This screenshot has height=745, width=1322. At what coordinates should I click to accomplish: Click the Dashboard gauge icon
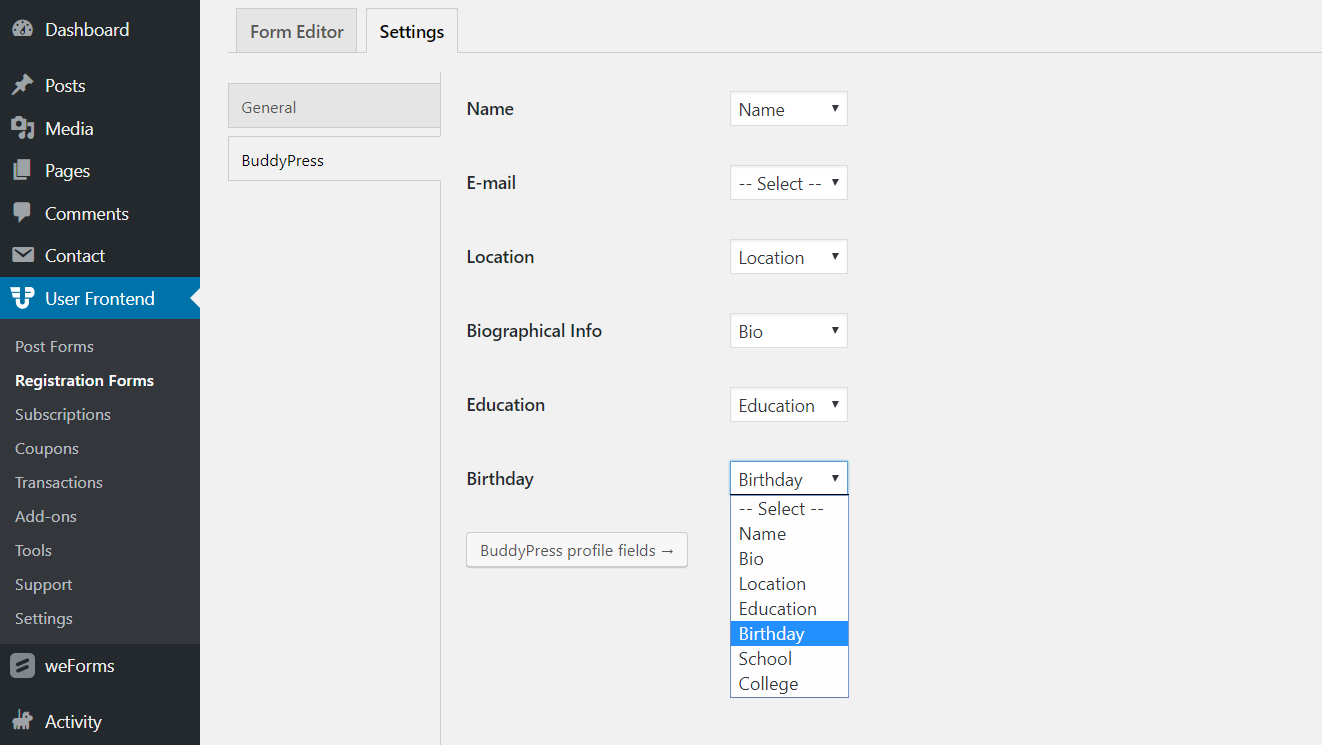pos(22,30)
